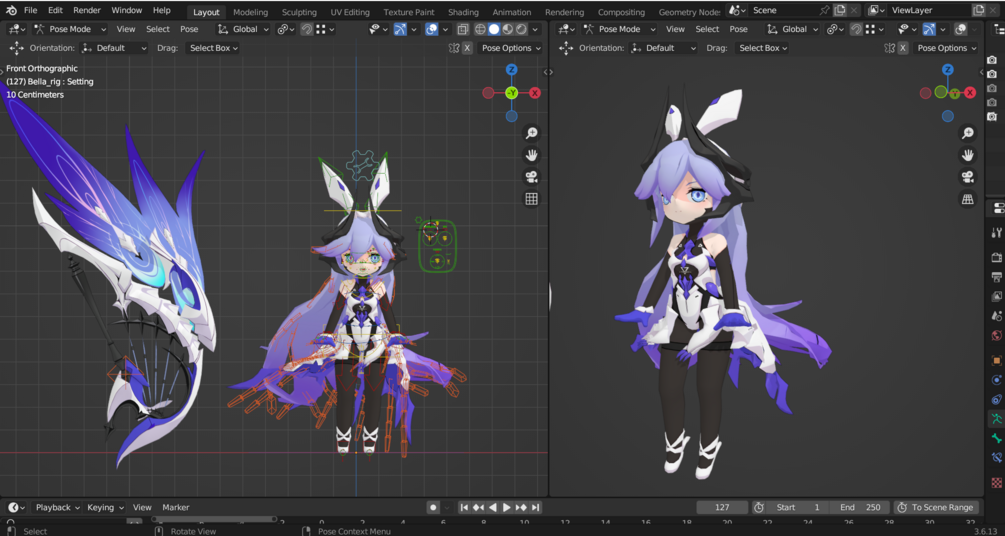The image size is (1005, 536).
Task: Select rendered shading in the left viewport
Action: tap(522, 29)
